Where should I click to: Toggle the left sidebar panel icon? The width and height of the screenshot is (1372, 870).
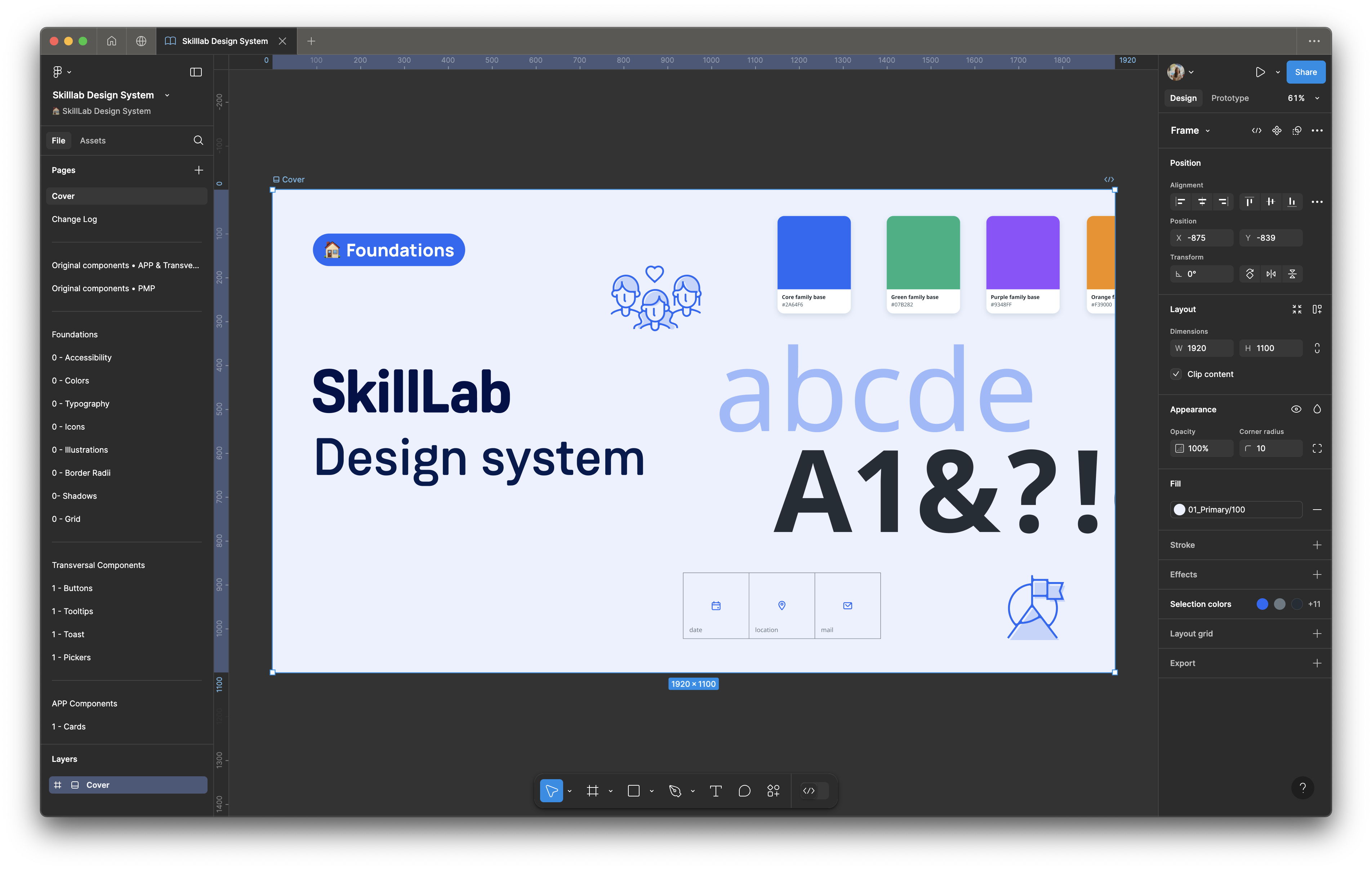pyautogui.click(x=196, y=72)
